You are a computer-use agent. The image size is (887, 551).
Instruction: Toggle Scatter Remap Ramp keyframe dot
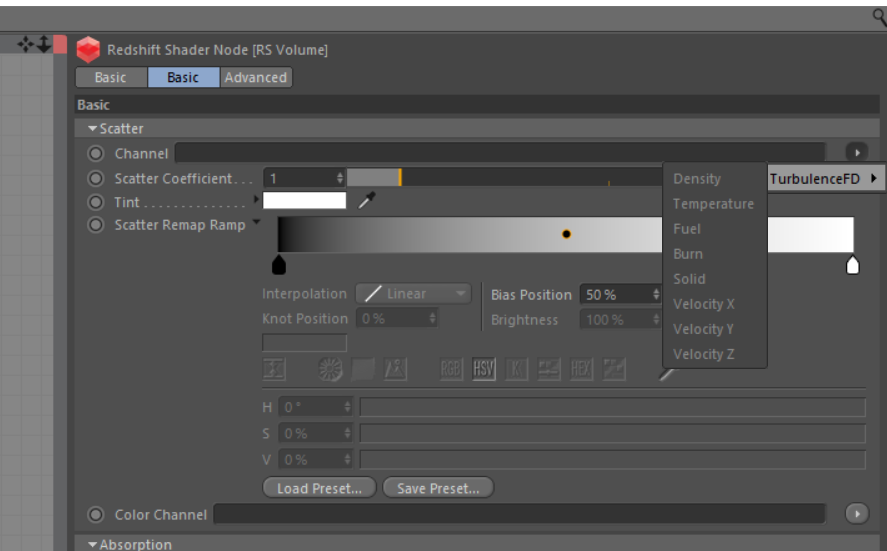(x=96, y=225)
